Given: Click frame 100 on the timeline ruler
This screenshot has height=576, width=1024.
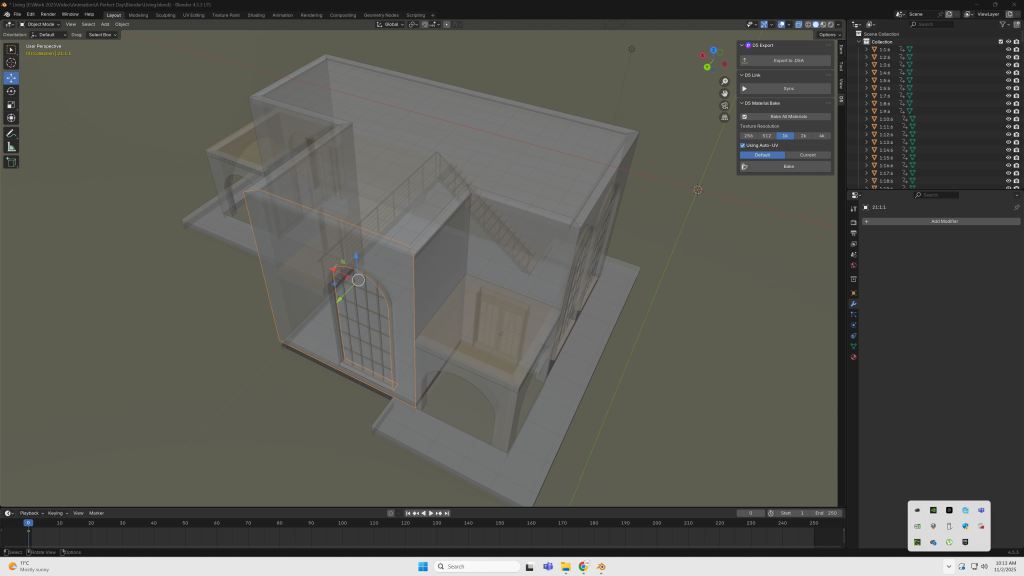Looking at the screenshot, I should [x=342, y=522].
